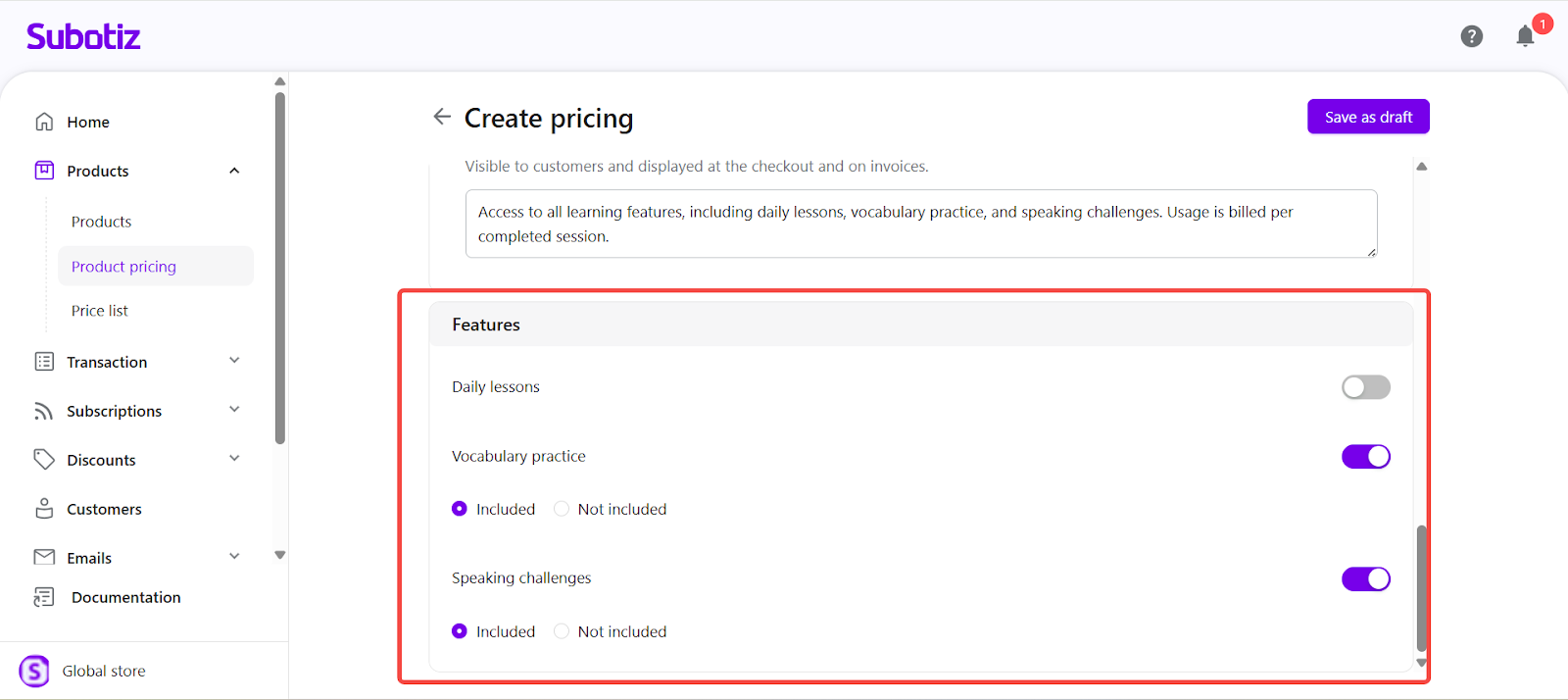The width and height of the screenshot is (1568, 700).
Task: Click the Save as draft button
Action: 1368,117
